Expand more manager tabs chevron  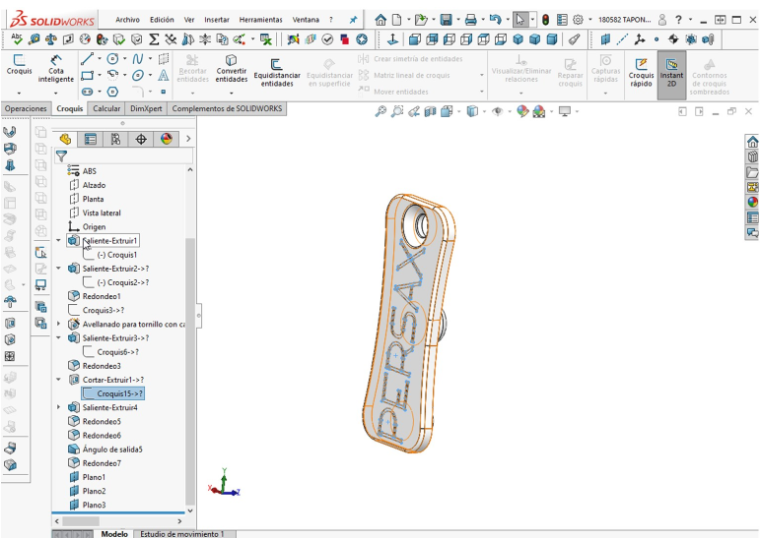pos(188,139)
